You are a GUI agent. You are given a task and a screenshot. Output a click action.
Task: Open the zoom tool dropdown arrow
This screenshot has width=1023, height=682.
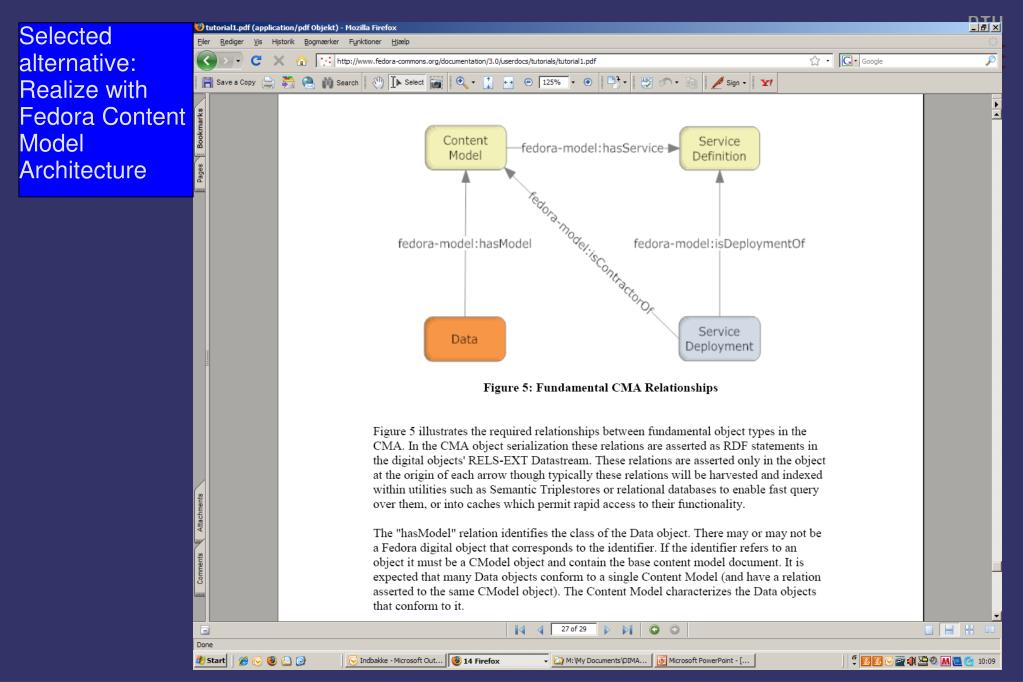coord(473,83)
